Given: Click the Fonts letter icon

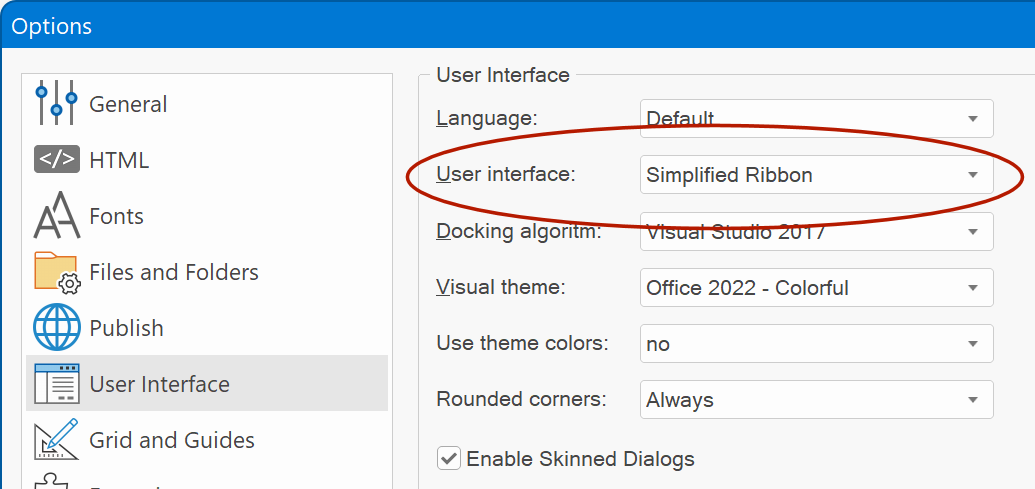Looking at the screenshot, I should click(x=57, y=215).
